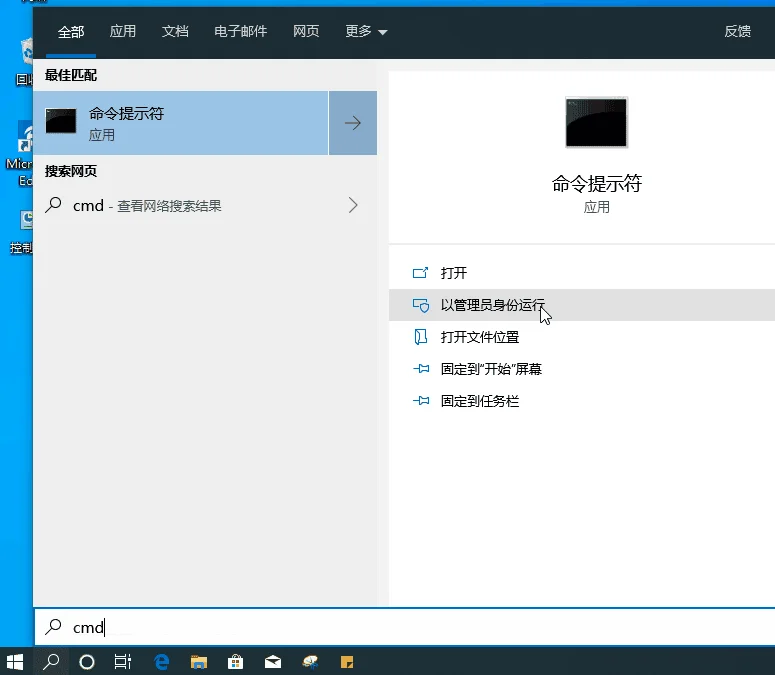Viewport: 775px width, 675px height.
Task: Open Task View on the taskbar
Action: (x=122, y=661)
